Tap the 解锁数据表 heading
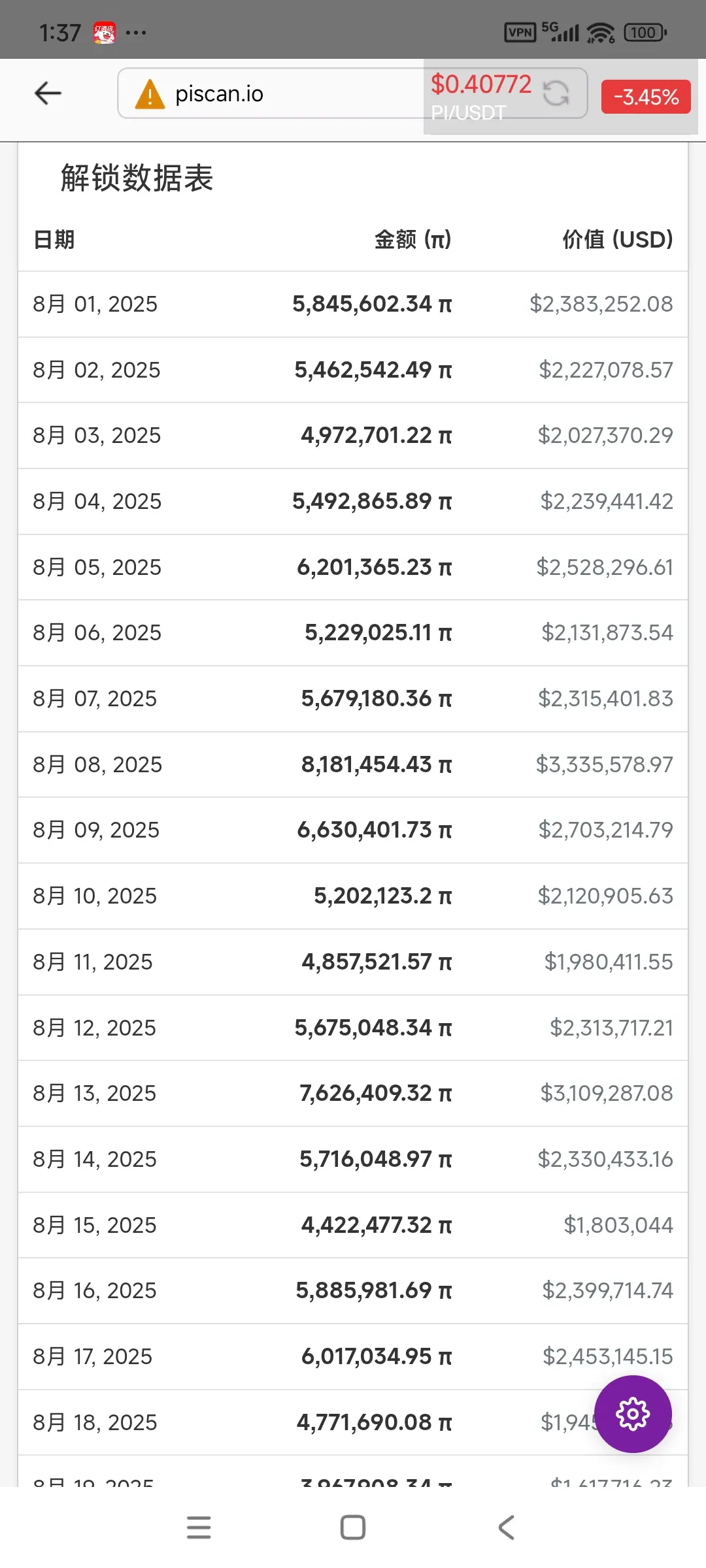706x1568 pixels. 137,178
